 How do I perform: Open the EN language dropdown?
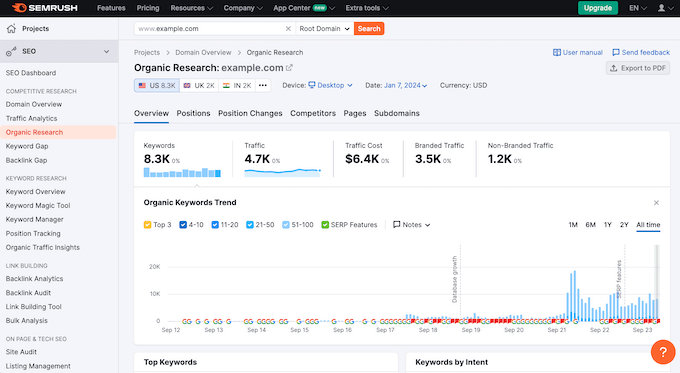point(638,8)
